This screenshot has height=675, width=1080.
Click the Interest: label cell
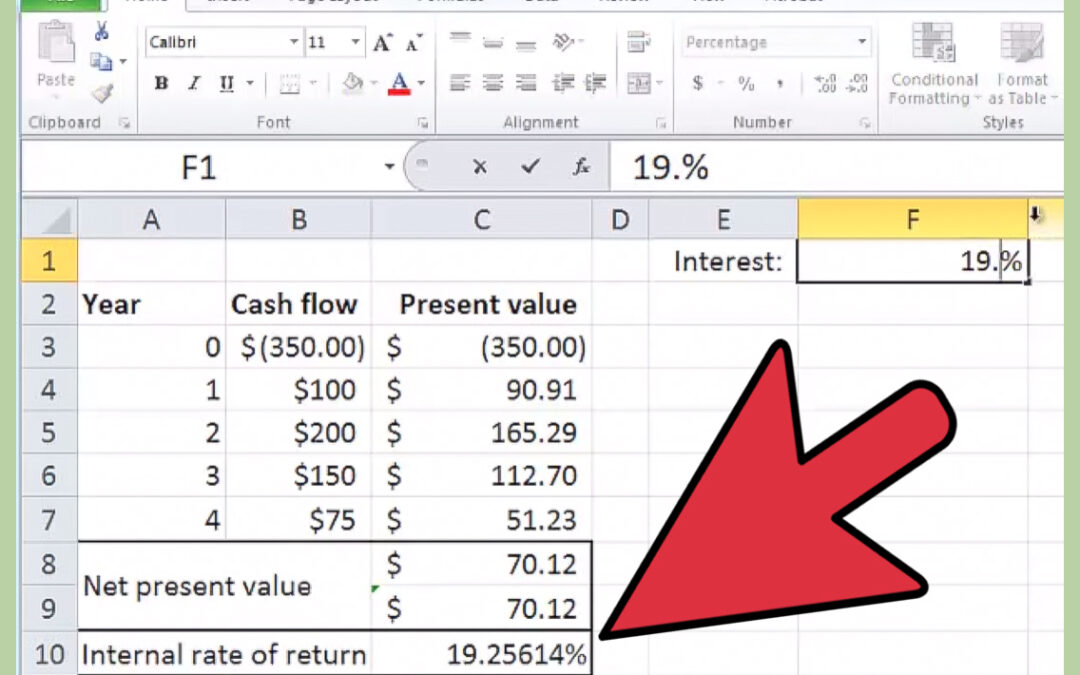pos(723,261)
